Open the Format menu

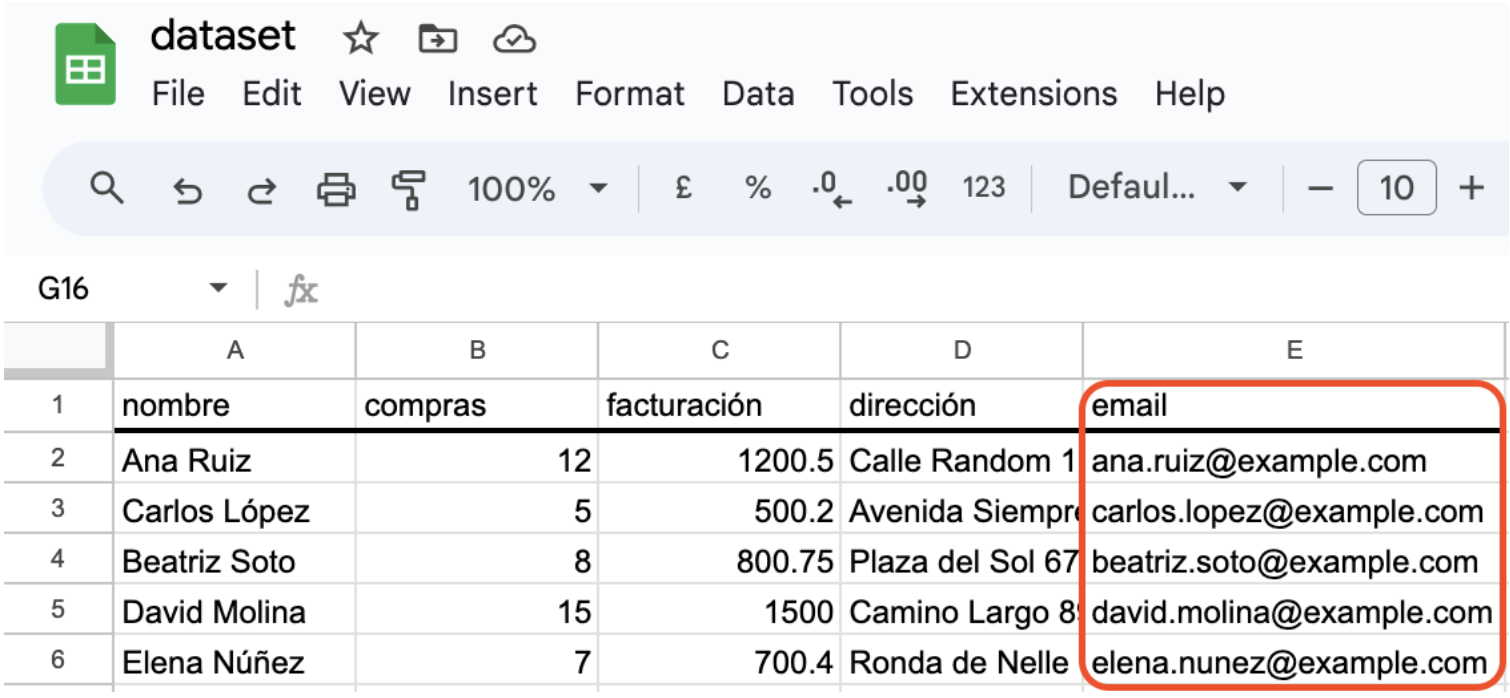point(630,94)
